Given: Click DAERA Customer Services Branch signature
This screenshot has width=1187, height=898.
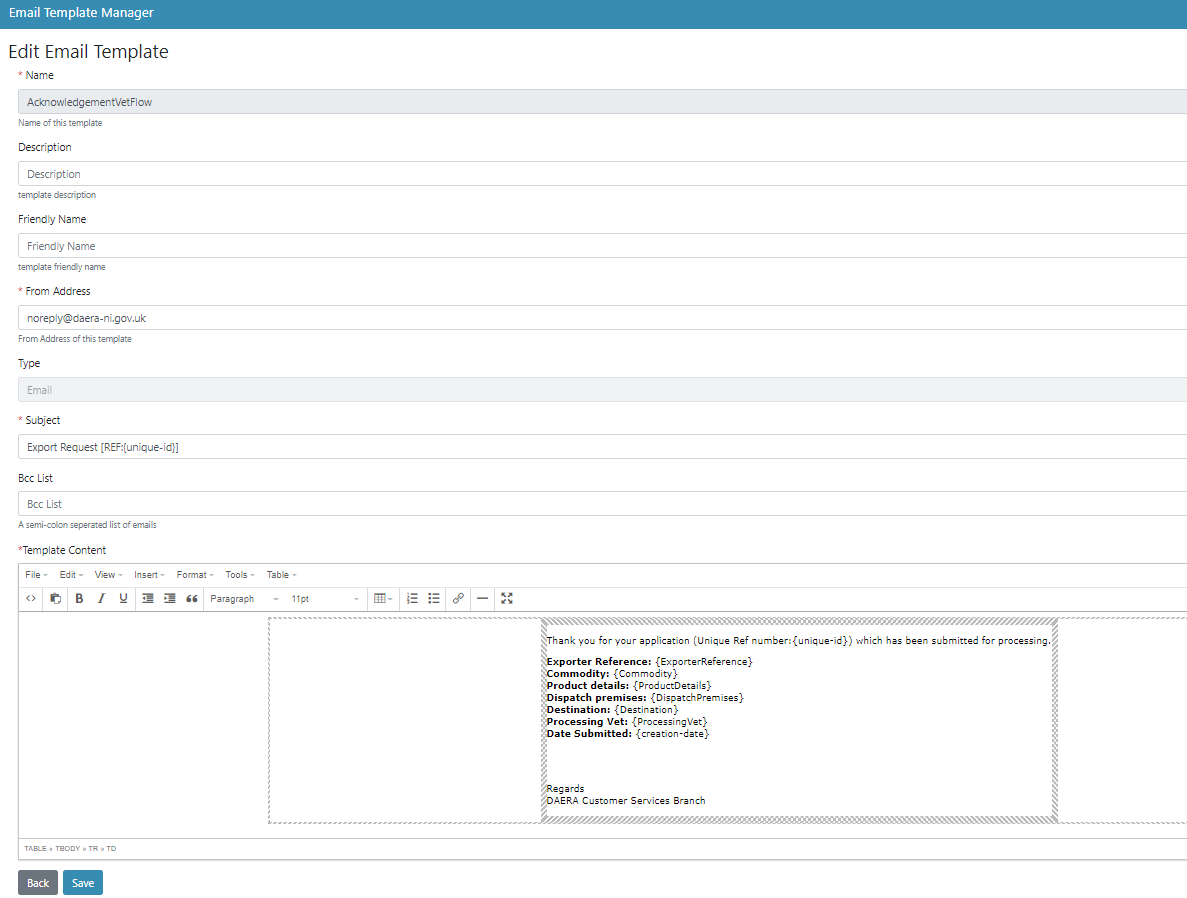Looking at the screenshot, I should (626, 801).
